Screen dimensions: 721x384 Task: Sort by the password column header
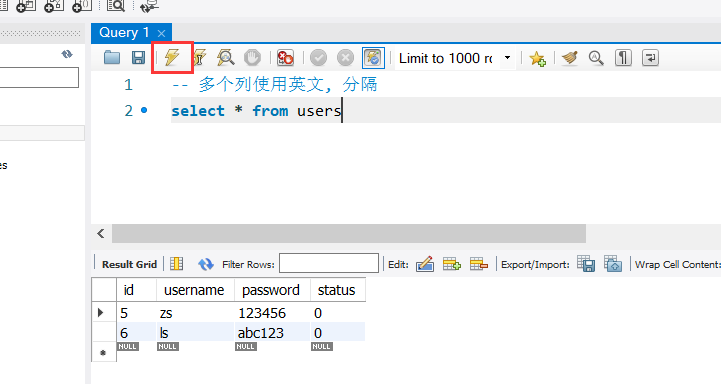pos(272,290)
